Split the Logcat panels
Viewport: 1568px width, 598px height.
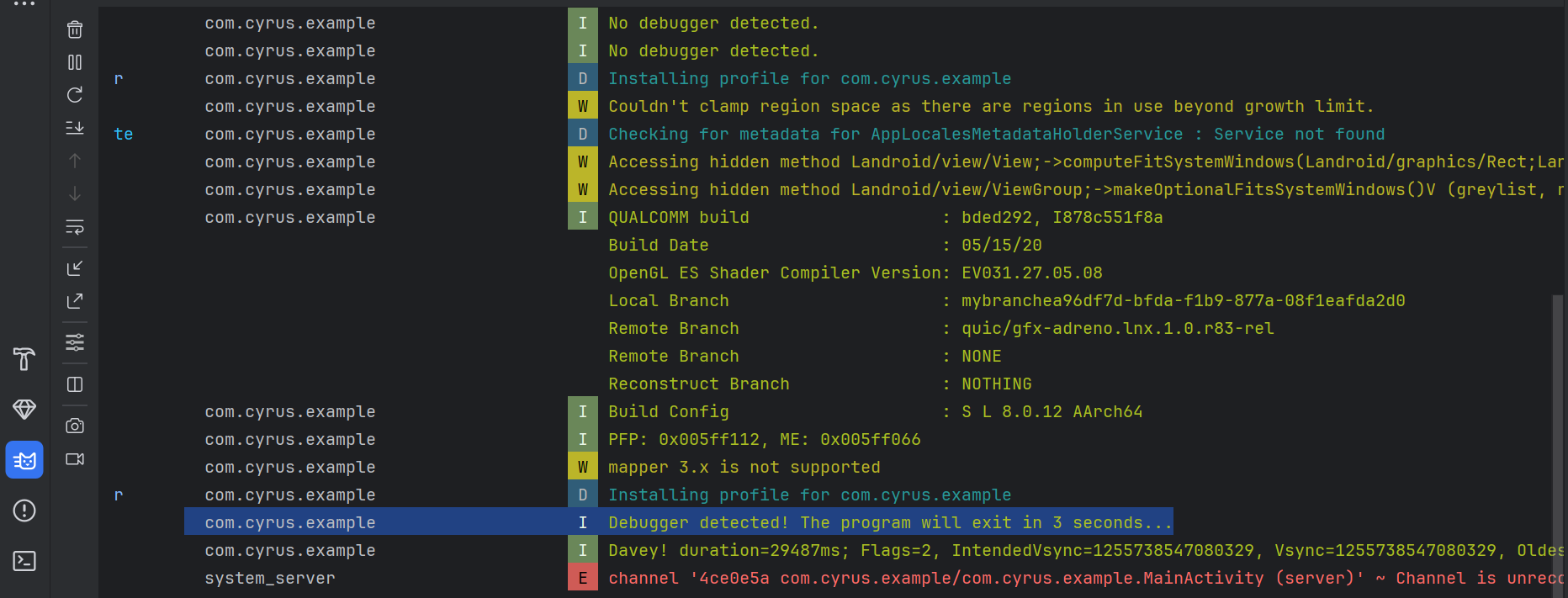pyautogui.click(x=75, y=384)
